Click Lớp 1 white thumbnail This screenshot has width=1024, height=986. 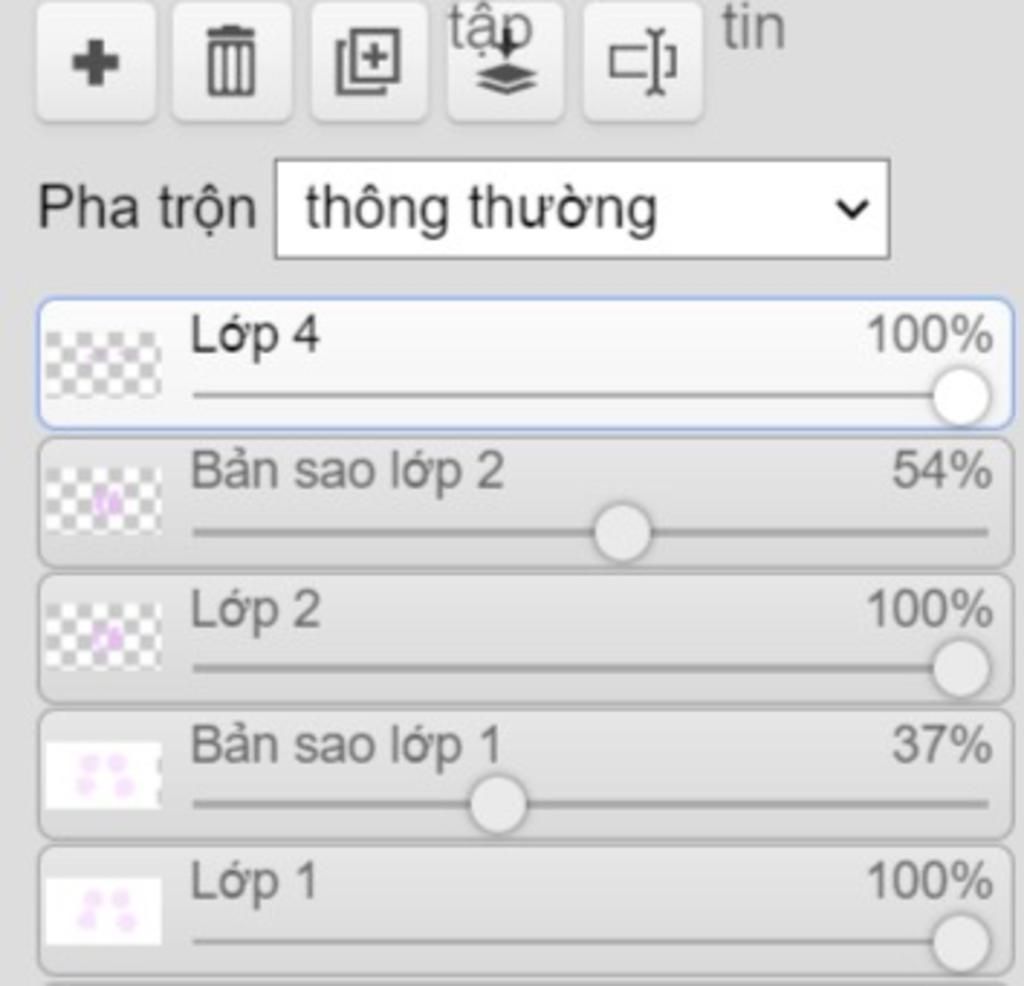[103, 911]
